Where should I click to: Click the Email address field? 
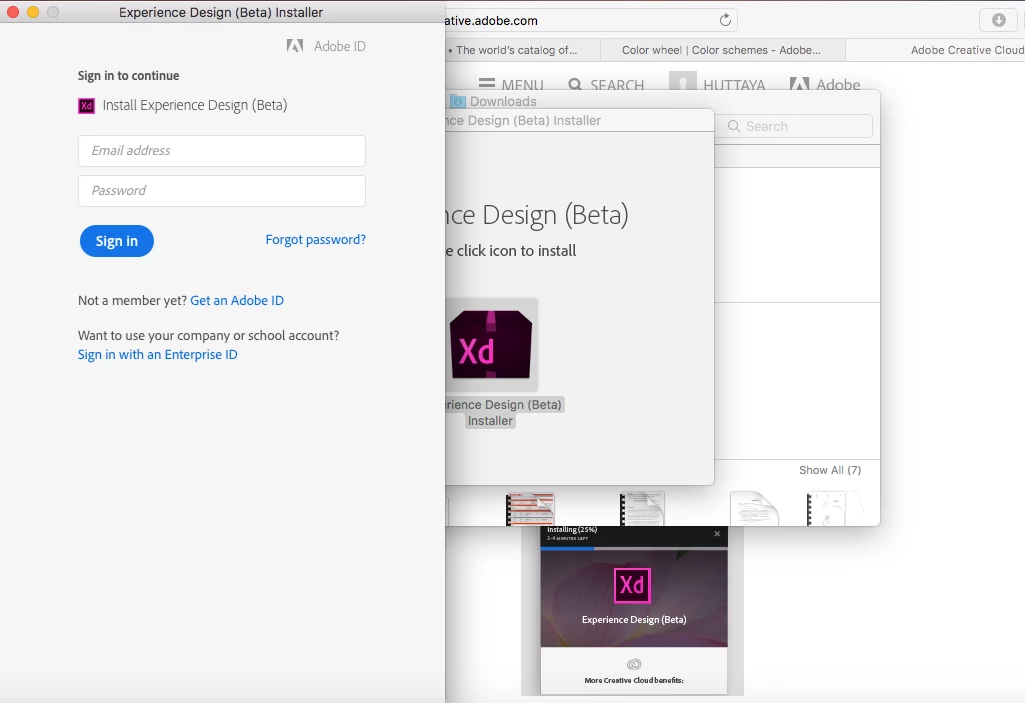pyautogui.click(x=222, y=150)
